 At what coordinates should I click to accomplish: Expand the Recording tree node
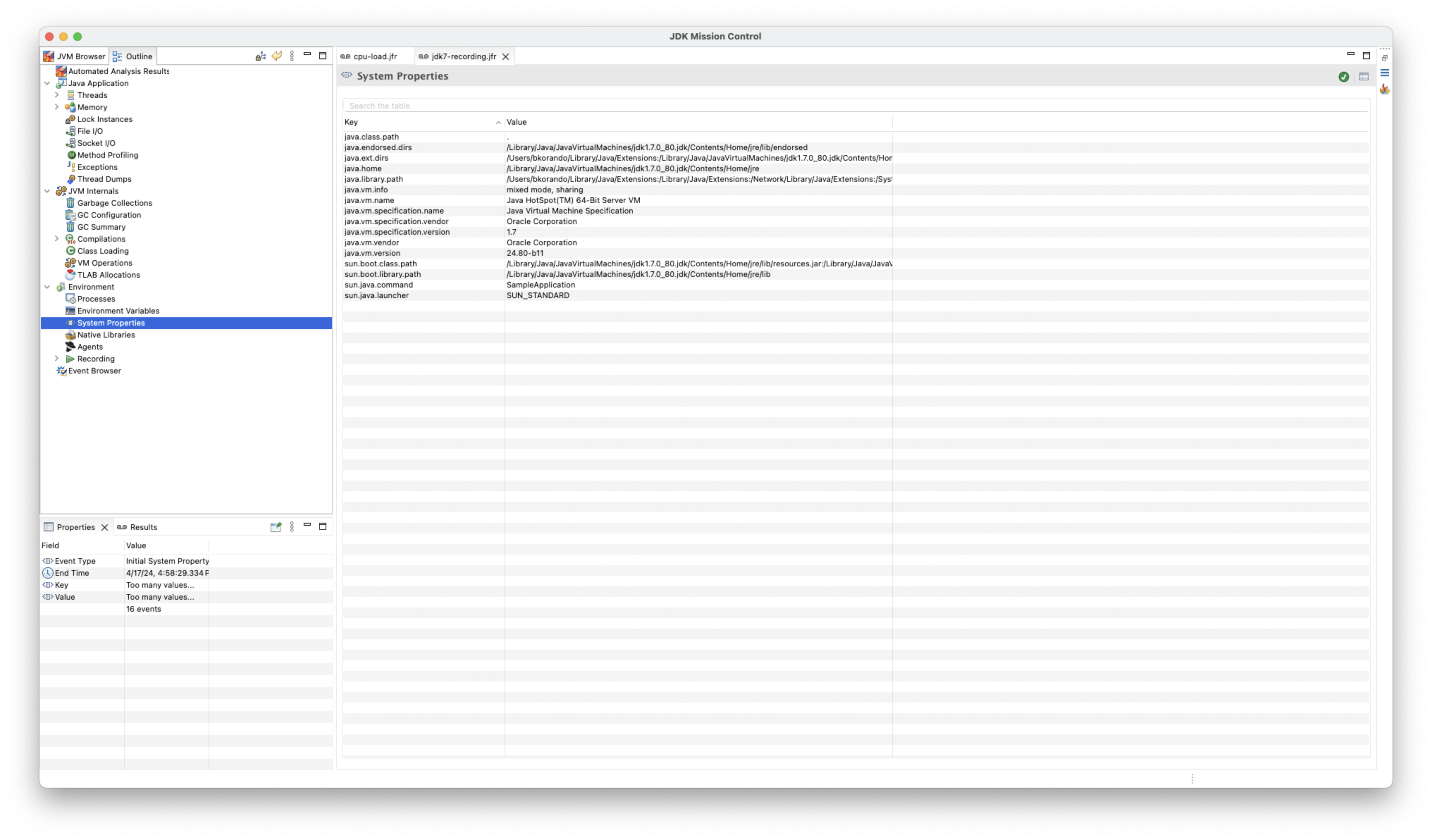point(57,359)
